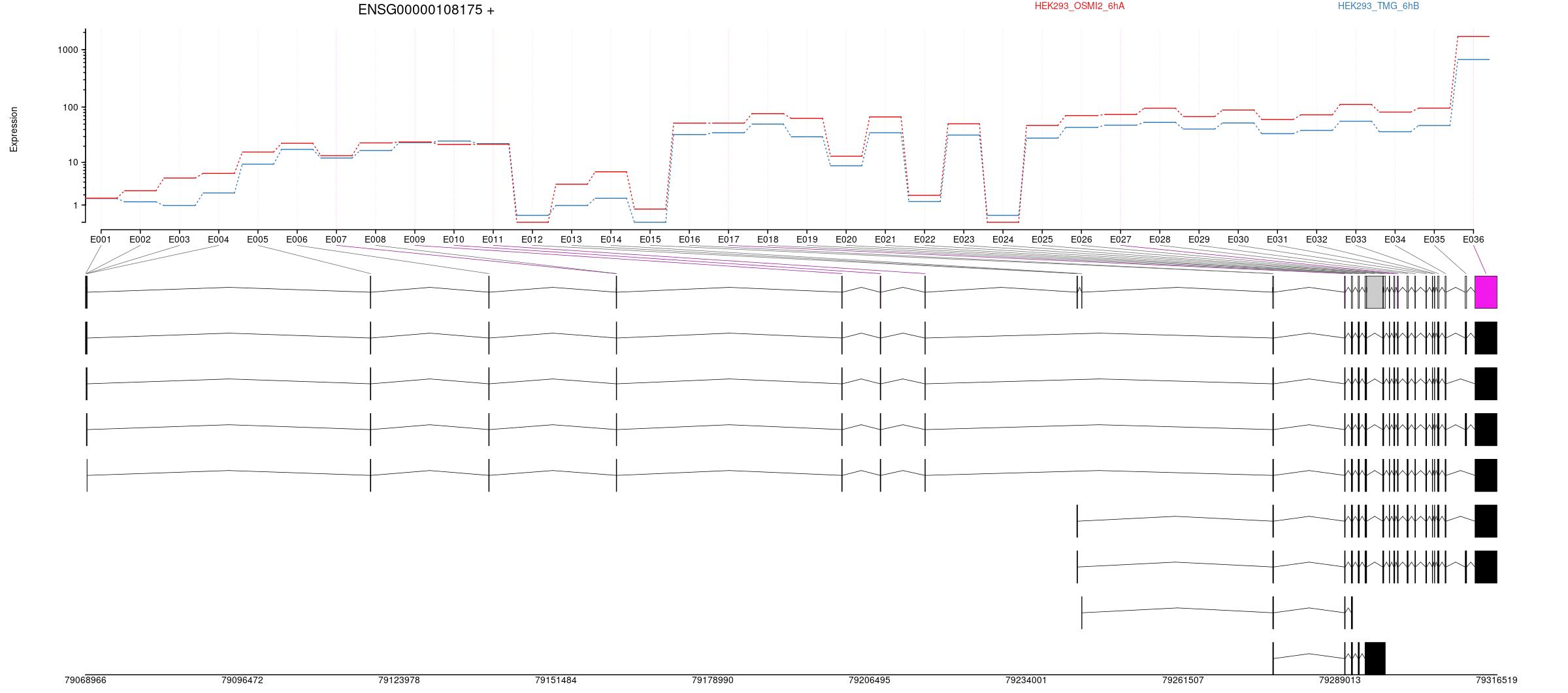
Task: Click exon label E010
Action: [453, 239]
